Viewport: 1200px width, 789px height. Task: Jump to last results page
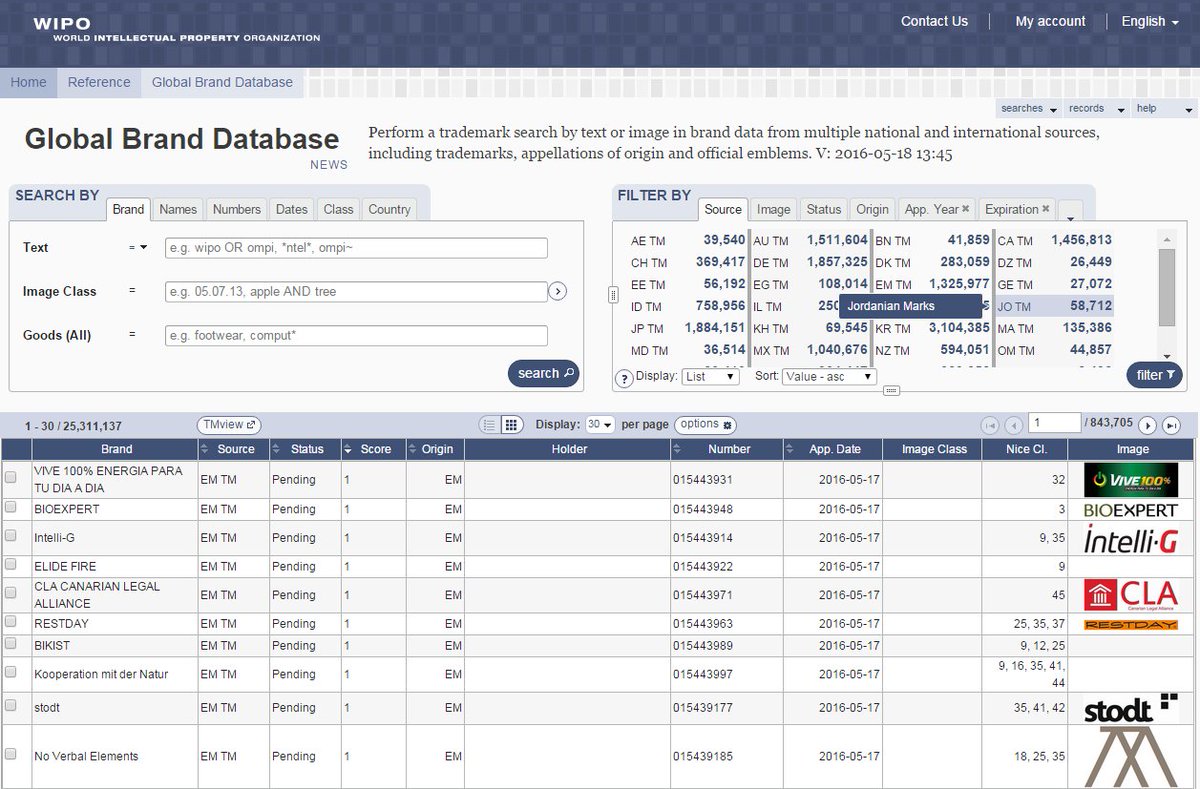1170,425
